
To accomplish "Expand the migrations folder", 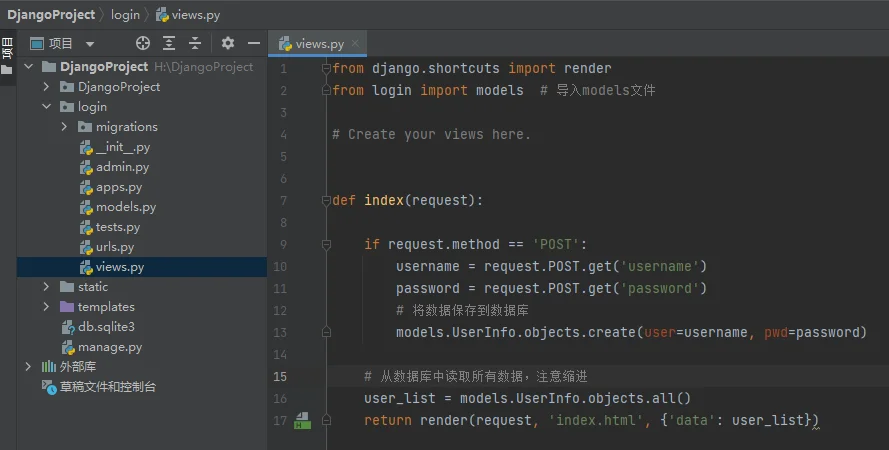I will 65,126.
